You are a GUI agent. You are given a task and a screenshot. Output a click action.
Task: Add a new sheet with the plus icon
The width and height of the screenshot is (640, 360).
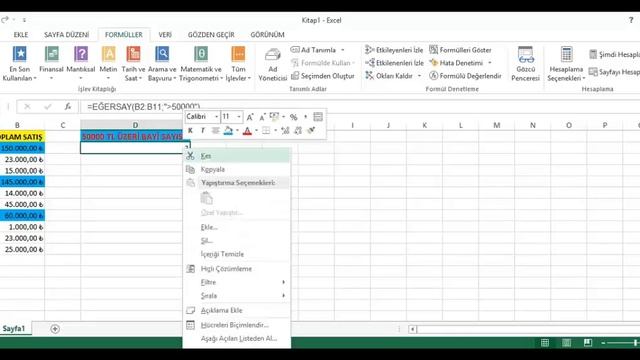click(x=55, y=329)
